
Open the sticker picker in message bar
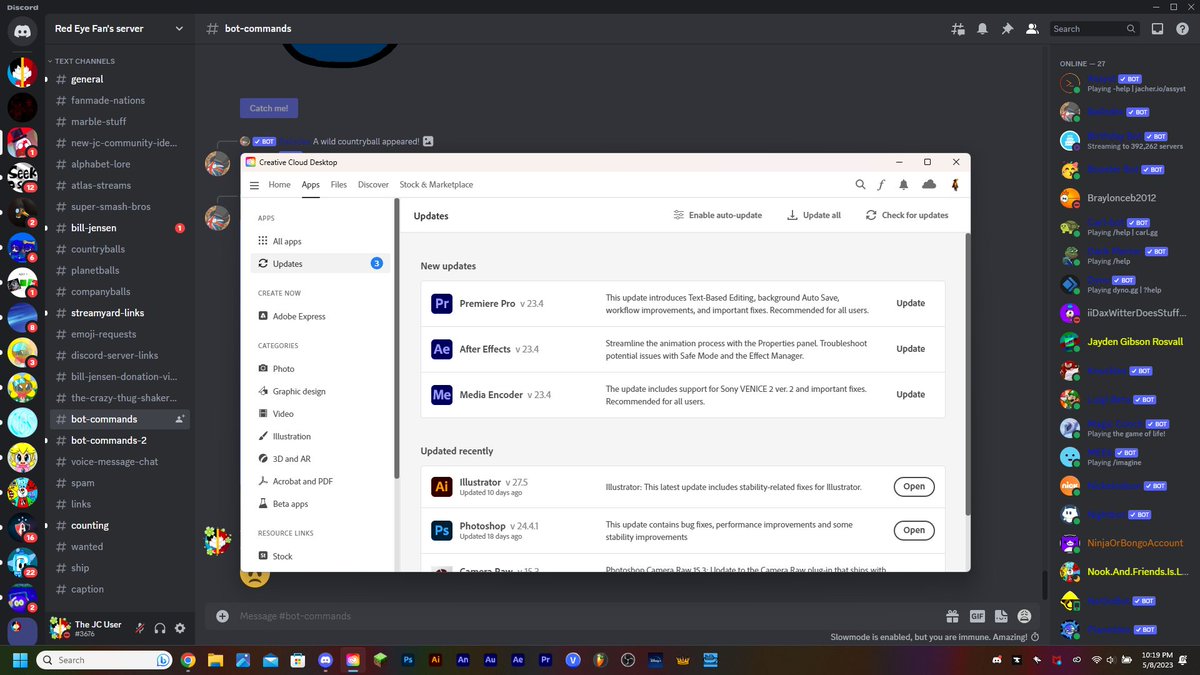pos(1001,616)
